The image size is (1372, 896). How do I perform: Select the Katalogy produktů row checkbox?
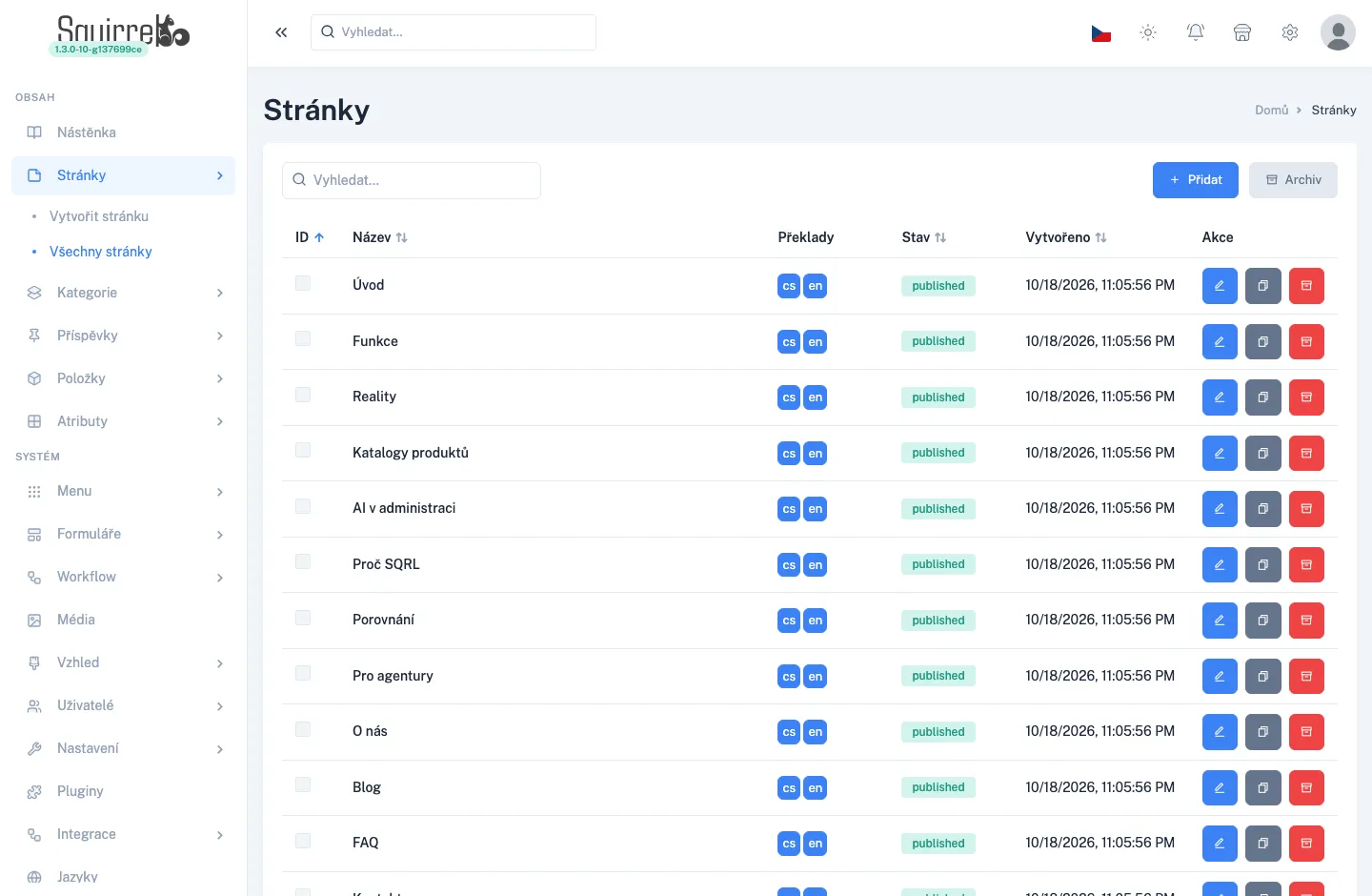coord(303,450)
